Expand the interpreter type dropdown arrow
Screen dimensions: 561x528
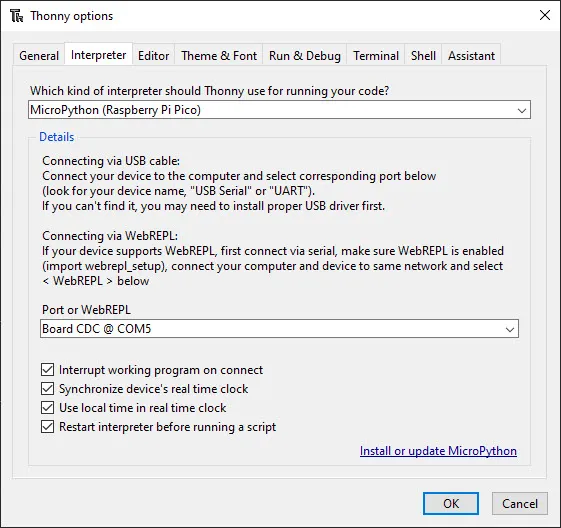pos(522,110)
